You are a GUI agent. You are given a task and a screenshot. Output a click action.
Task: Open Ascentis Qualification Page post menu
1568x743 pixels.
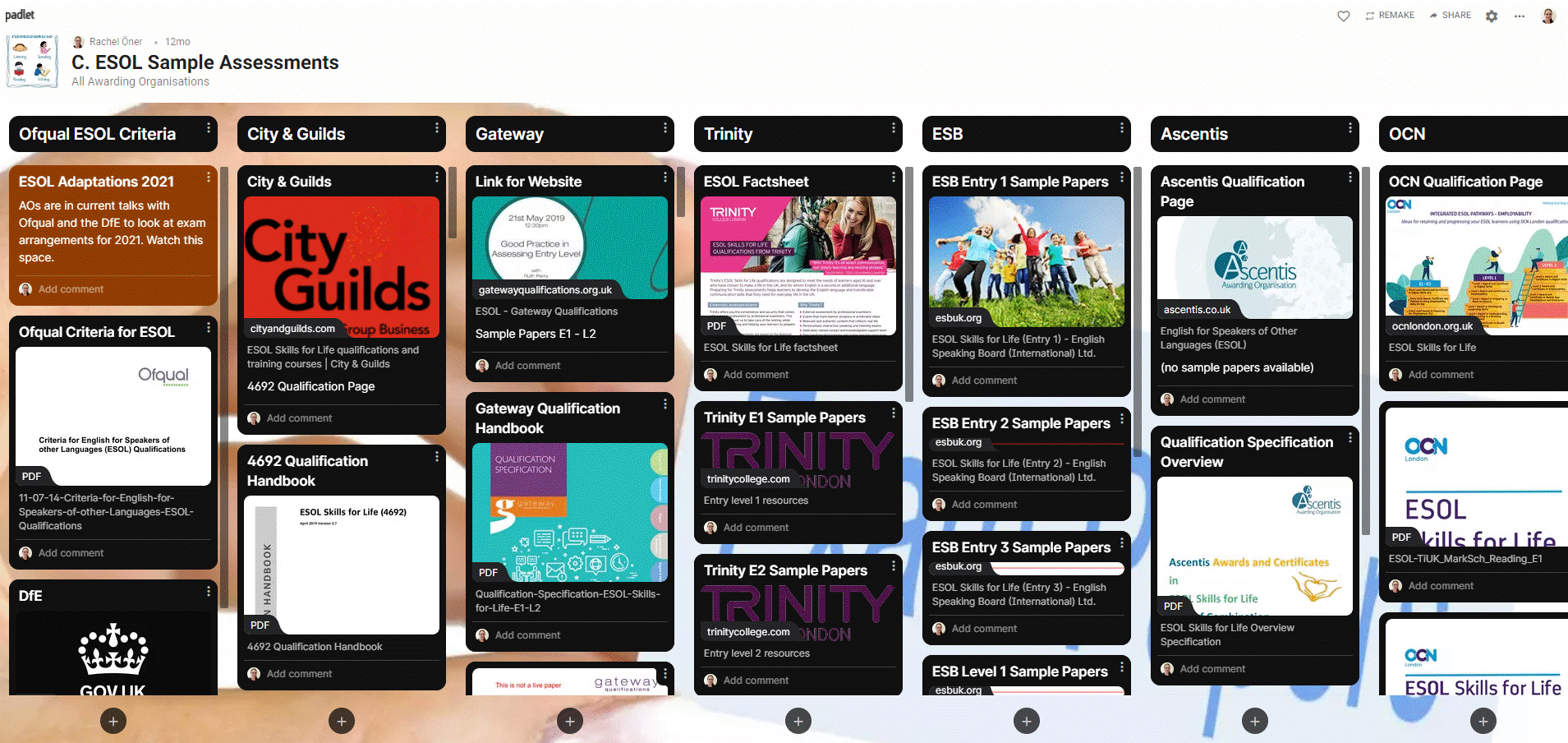click(1350, 177)
